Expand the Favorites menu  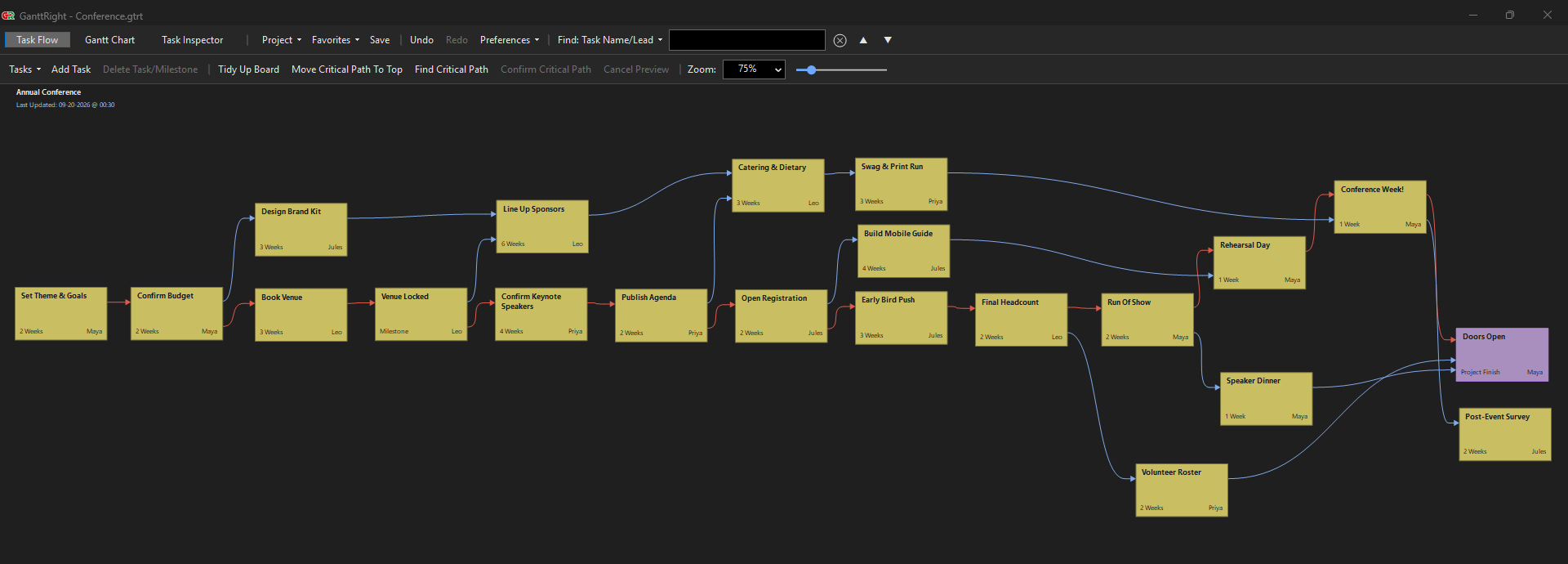336,40
